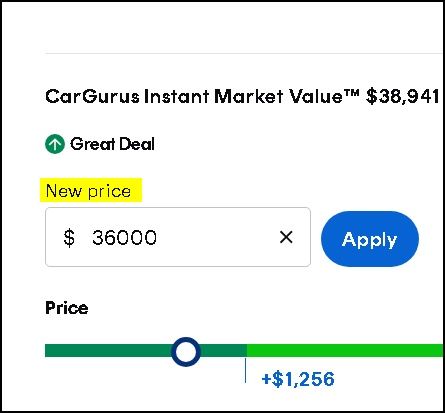This screenshot has width=445, height=413.
Task: Click the CarGurus Instant Market Value heading
Action: point(202,97)
